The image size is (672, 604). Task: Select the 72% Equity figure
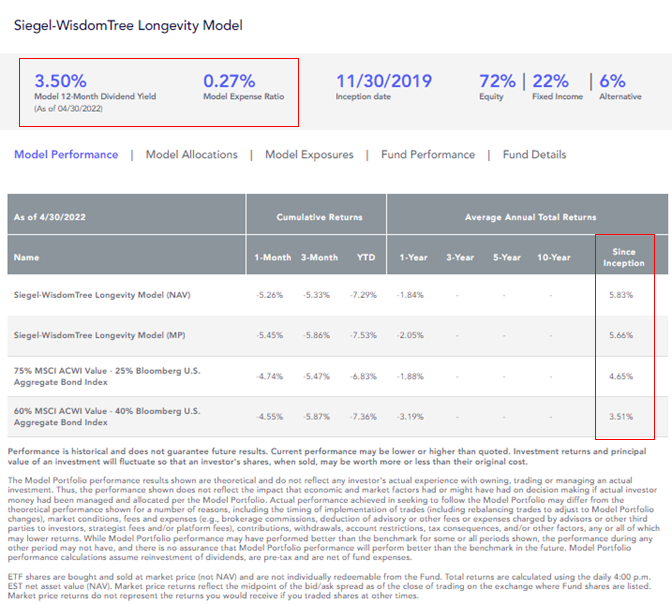497,81
